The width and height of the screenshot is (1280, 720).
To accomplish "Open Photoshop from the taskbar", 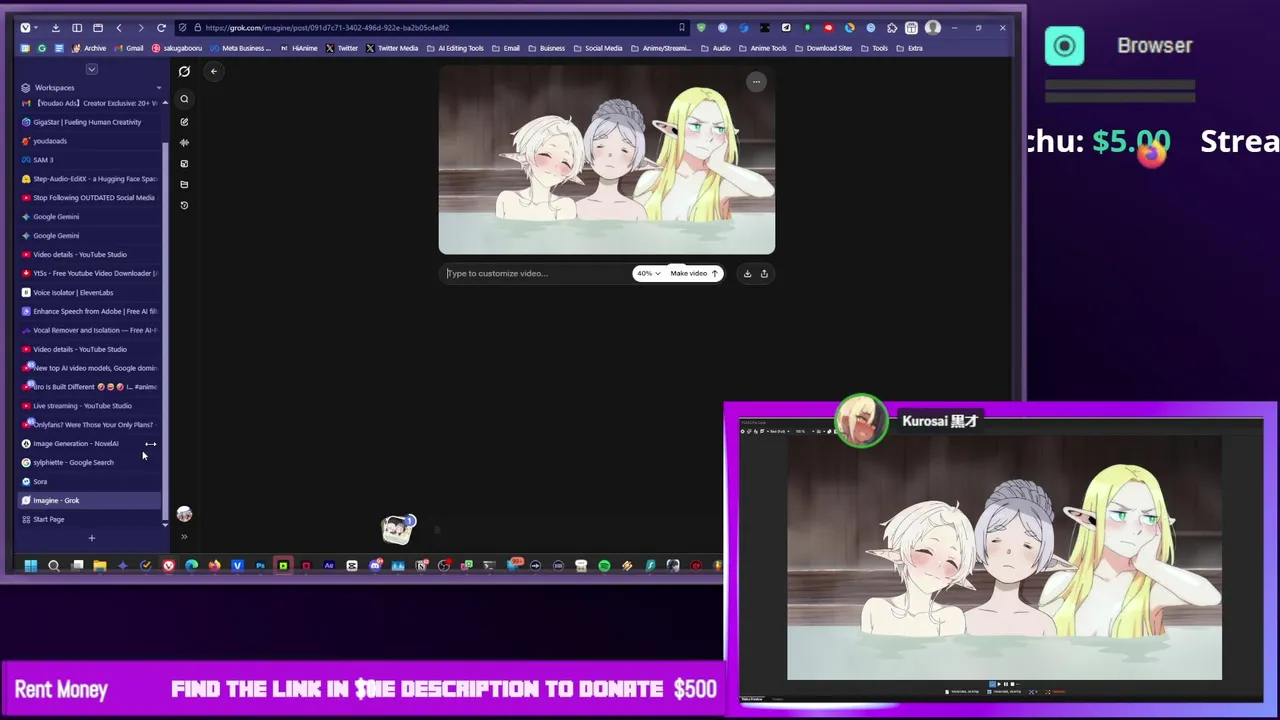I will pos(260,566).
